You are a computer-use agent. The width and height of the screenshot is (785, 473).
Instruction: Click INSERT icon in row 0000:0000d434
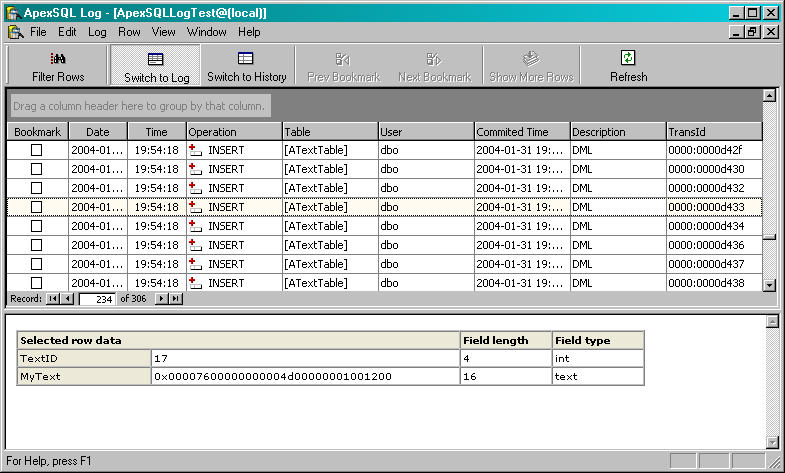pyautogui.click(x=195, y=226)
